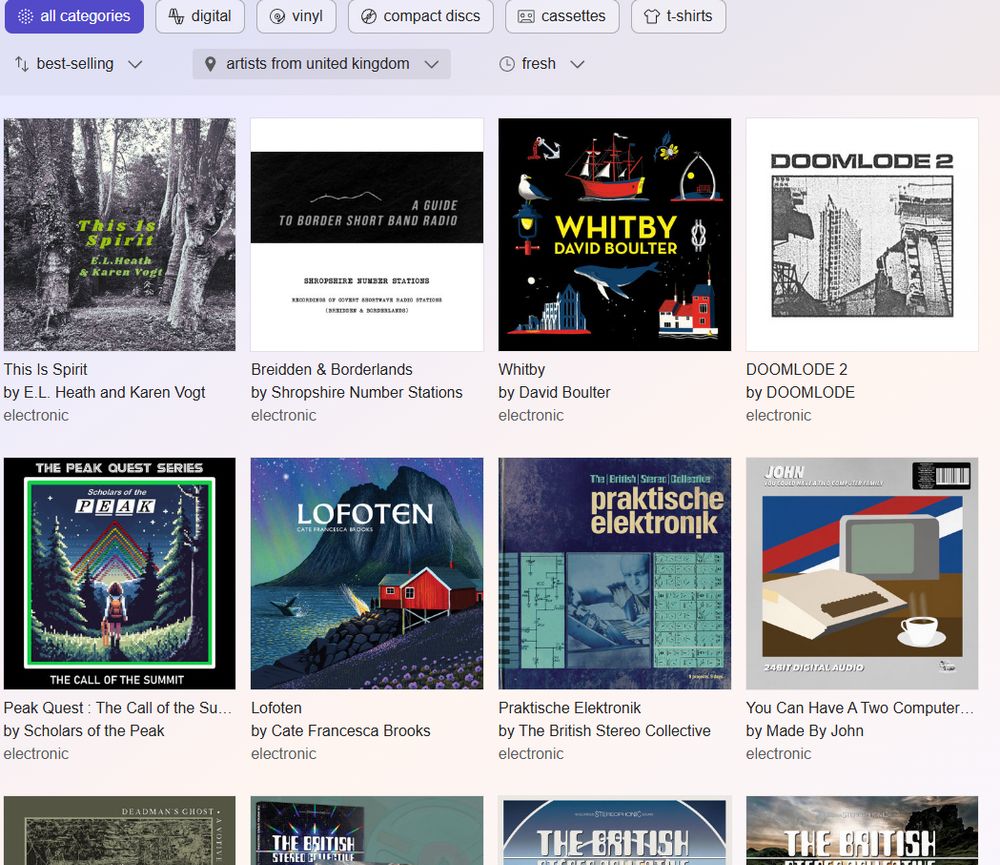Click You Can Have A Two Computer title
This screenshot has width=1000, height=865.
tap(860, 707)
